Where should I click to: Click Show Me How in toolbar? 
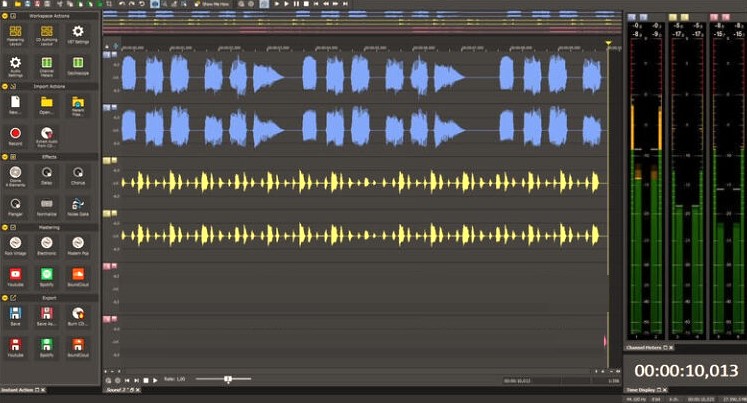click(x=212, y=4)
